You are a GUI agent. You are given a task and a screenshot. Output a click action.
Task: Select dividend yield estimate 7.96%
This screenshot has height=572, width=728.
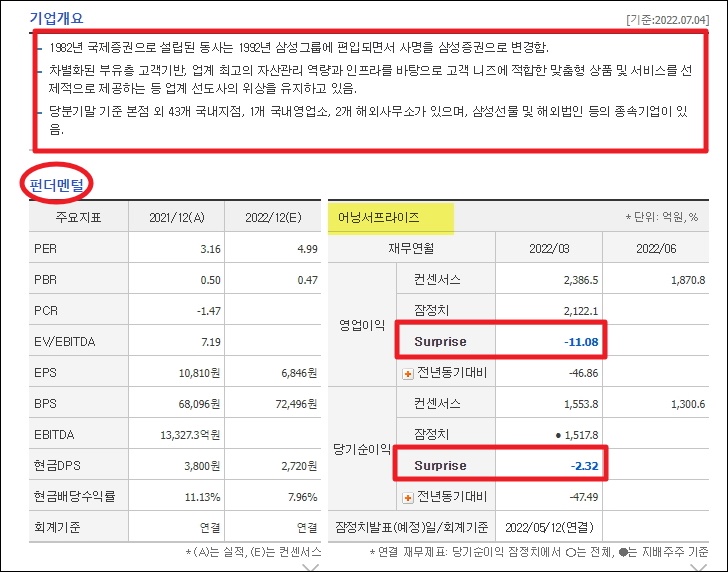[303, 497]
